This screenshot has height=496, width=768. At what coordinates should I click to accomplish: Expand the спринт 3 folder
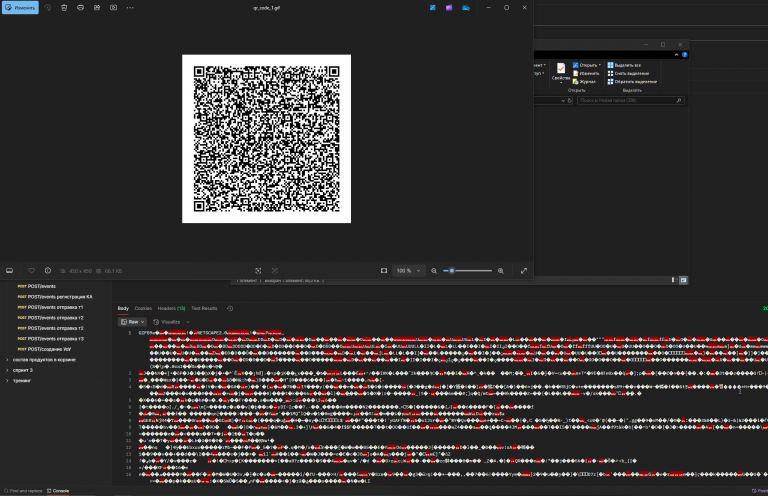pyautogui.click(x=19, y=370)
